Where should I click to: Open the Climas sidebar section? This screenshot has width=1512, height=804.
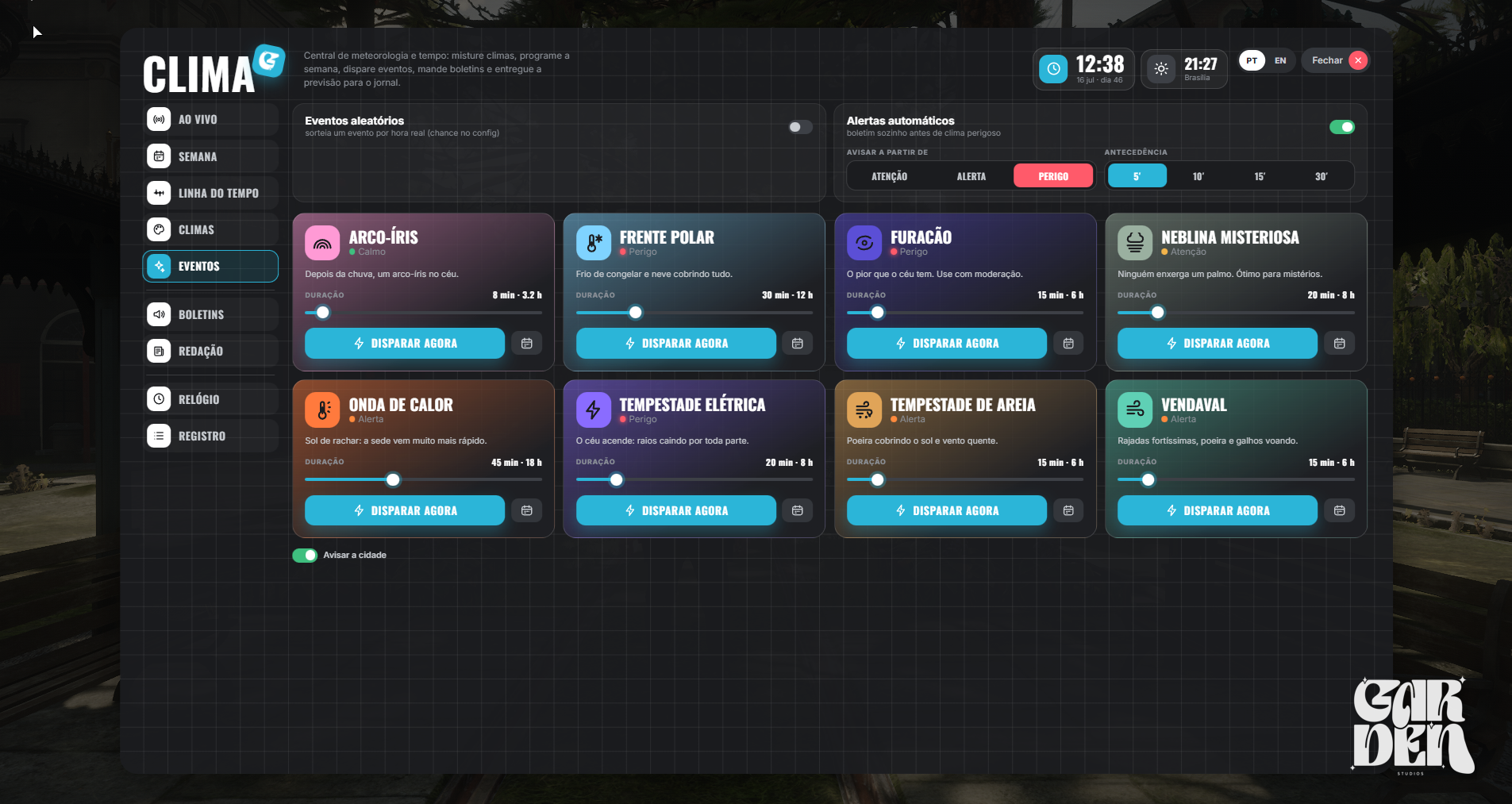coord(210,229)
